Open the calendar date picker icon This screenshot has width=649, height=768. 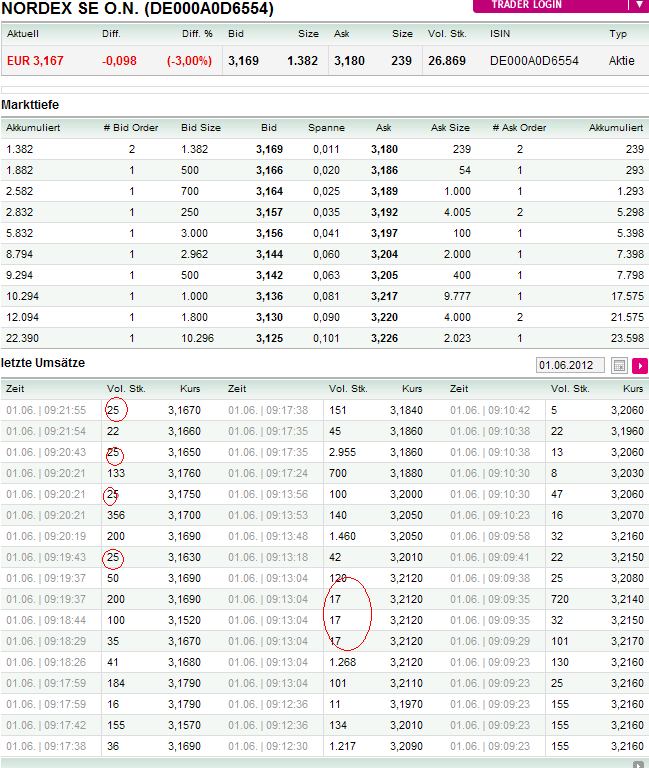(619, 365)
